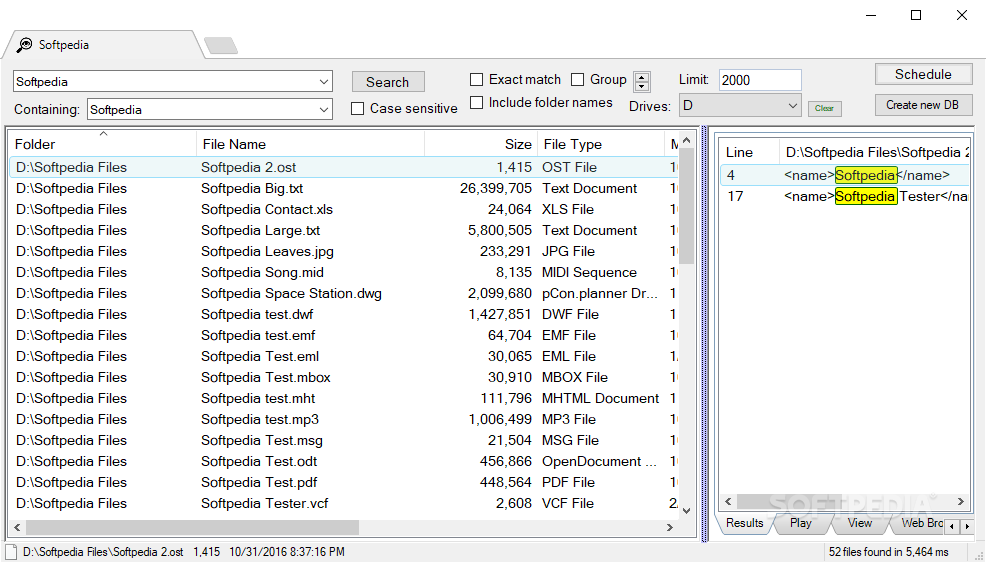Select the Softpedia Big.txt file

(252, 188)
